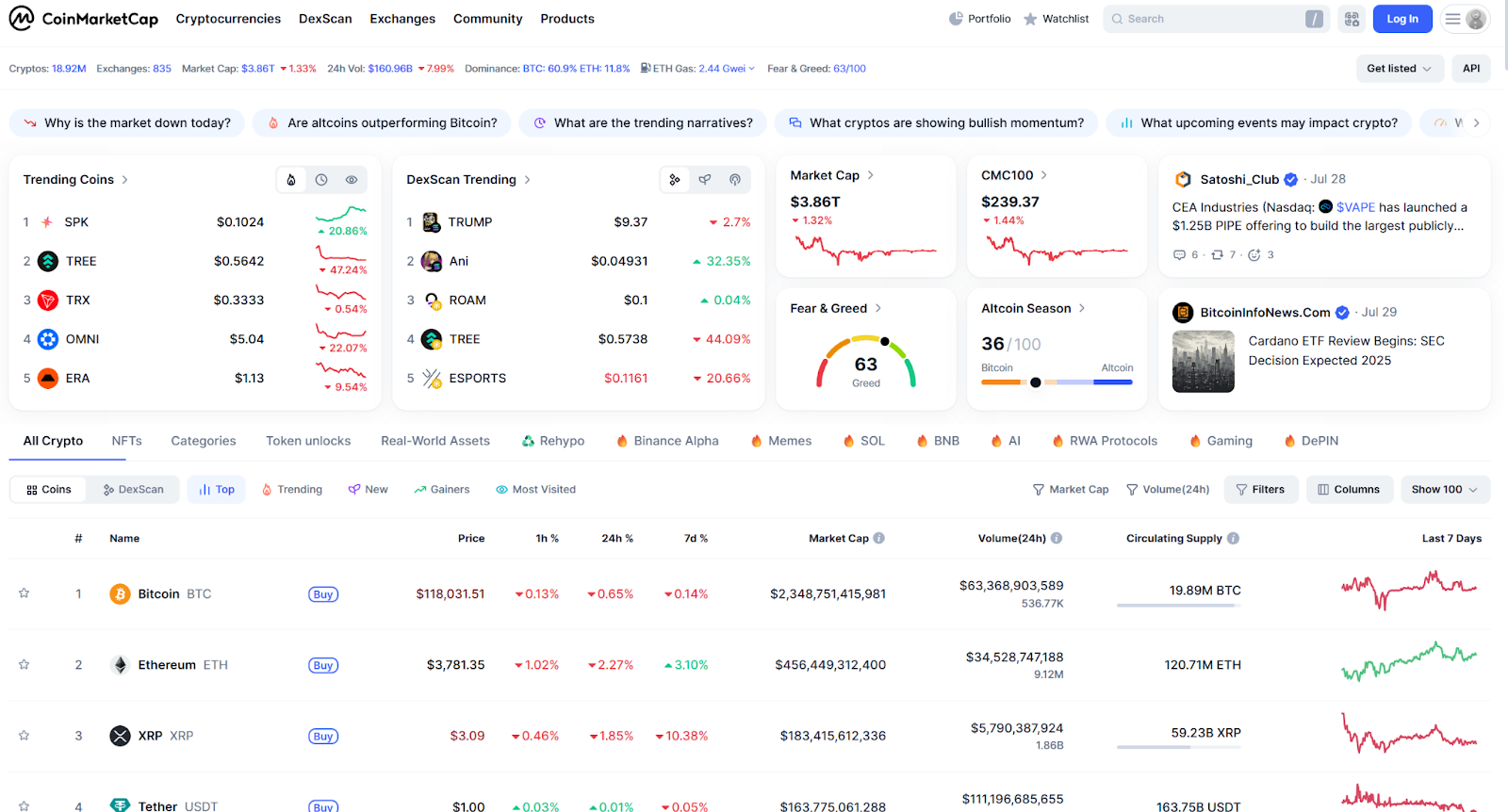Select first icon toggle in DexScan Trending
The image size is (1508, 812).
(675, 180)
